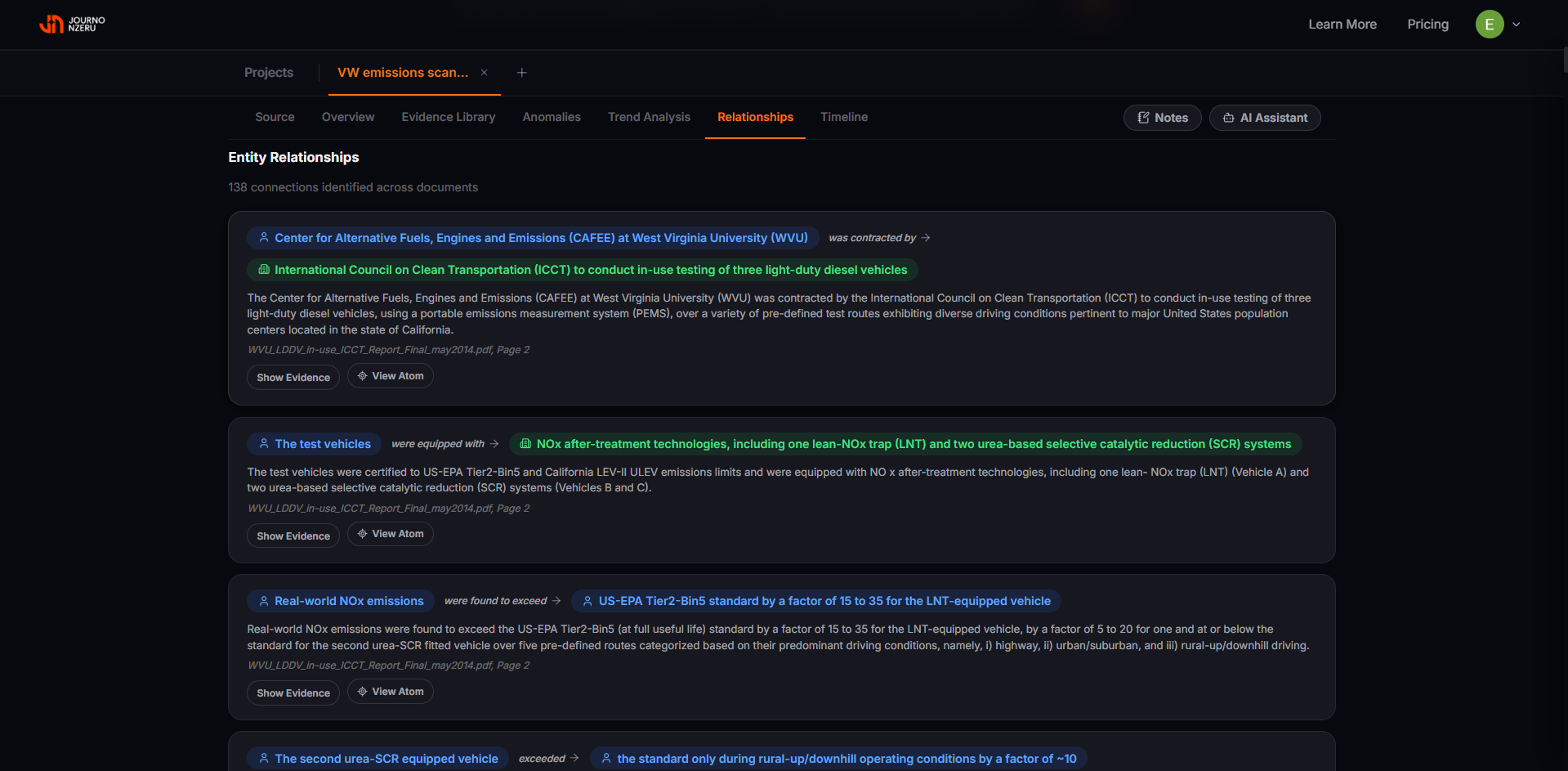Image resolution: width=1568 pixels, height=771 pixels.
Task: Switch to the Timeline tab
Action: click(x=844, y=117)
